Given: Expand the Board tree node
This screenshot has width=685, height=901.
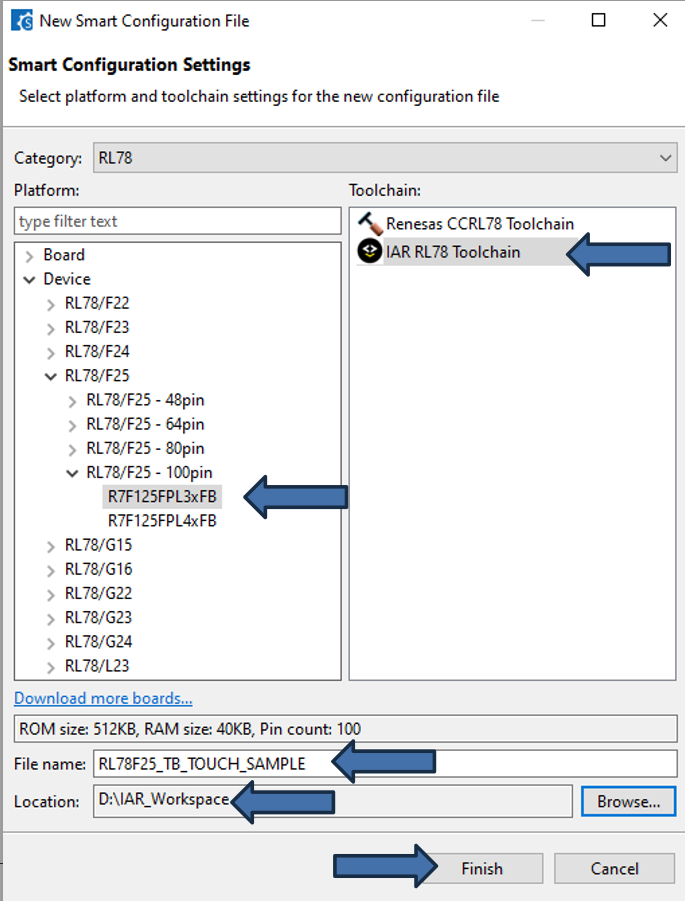Looking at the screenshot, I should pos(29,256).
